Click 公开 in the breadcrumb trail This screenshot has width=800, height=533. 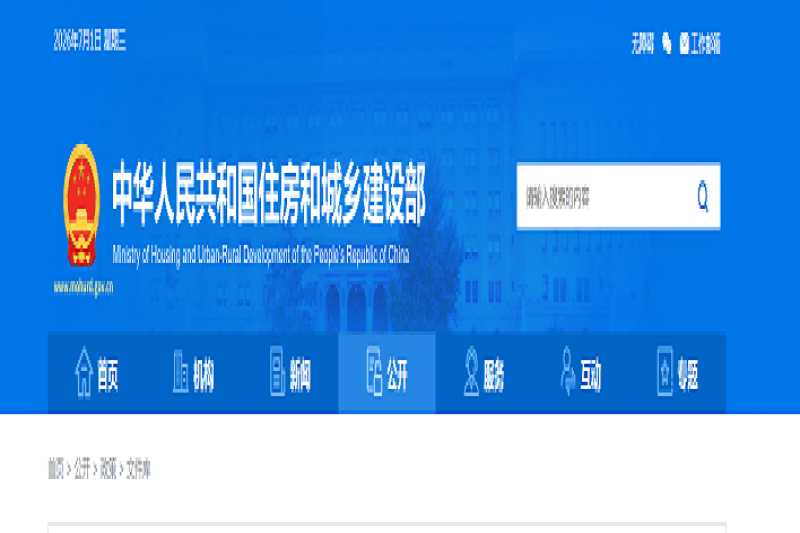82,468
